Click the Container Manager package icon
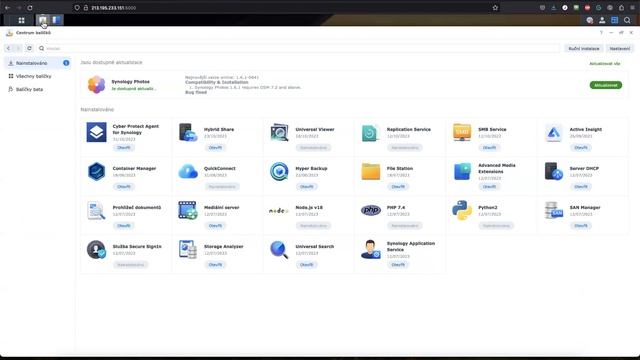640x360 pixels. pyautogui.click(x=96, y=171)
